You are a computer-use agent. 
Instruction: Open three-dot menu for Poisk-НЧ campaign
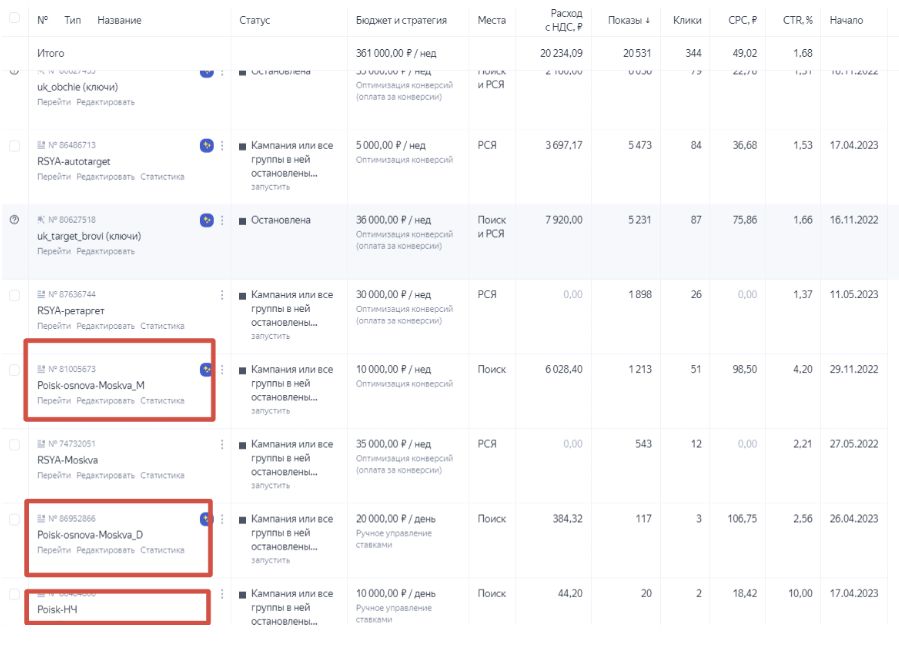pos(222,594)
